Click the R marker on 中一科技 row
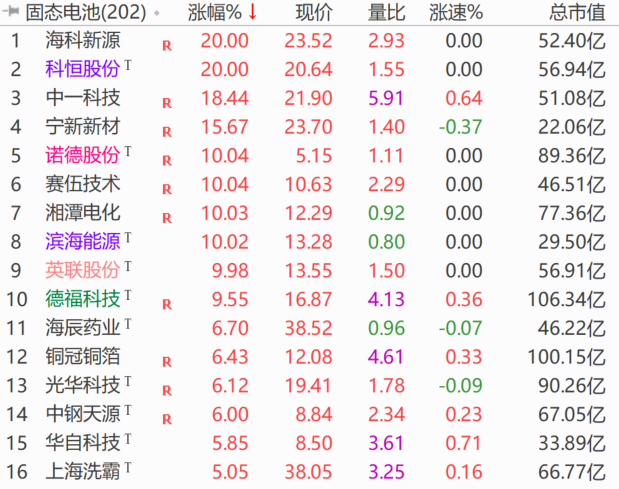 [x=167, y=103]
